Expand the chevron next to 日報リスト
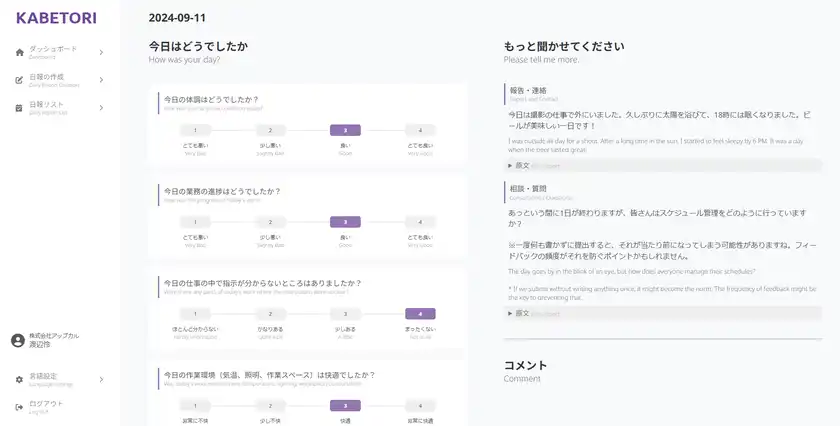840x426 pixels. [x=101, y=108]
